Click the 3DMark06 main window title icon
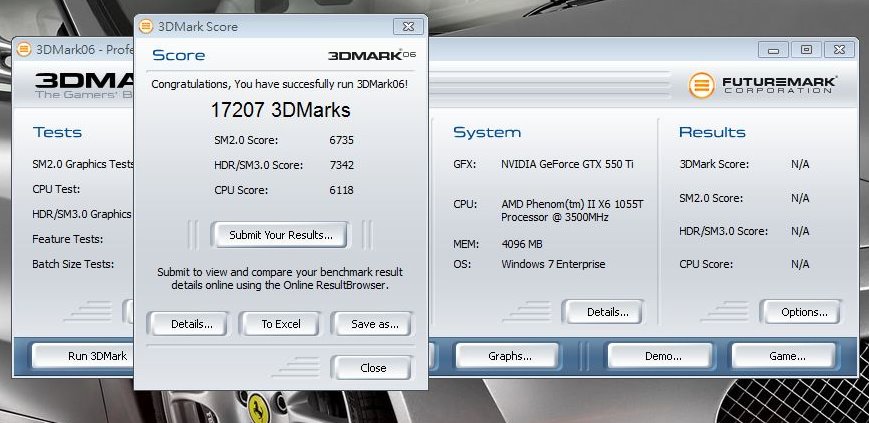The width and height of the screenshot is (869, 423). point(24,49)
